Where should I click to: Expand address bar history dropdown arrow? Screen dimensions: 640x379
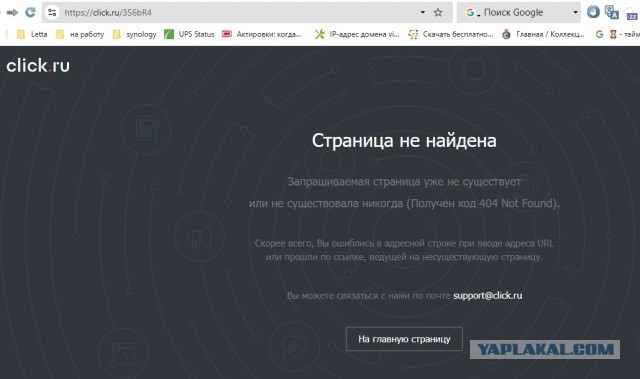point(423,12)
